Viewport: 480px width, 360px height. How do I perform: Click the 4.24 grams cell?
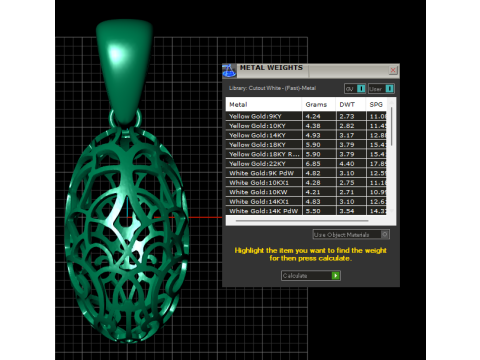point(319,116)
